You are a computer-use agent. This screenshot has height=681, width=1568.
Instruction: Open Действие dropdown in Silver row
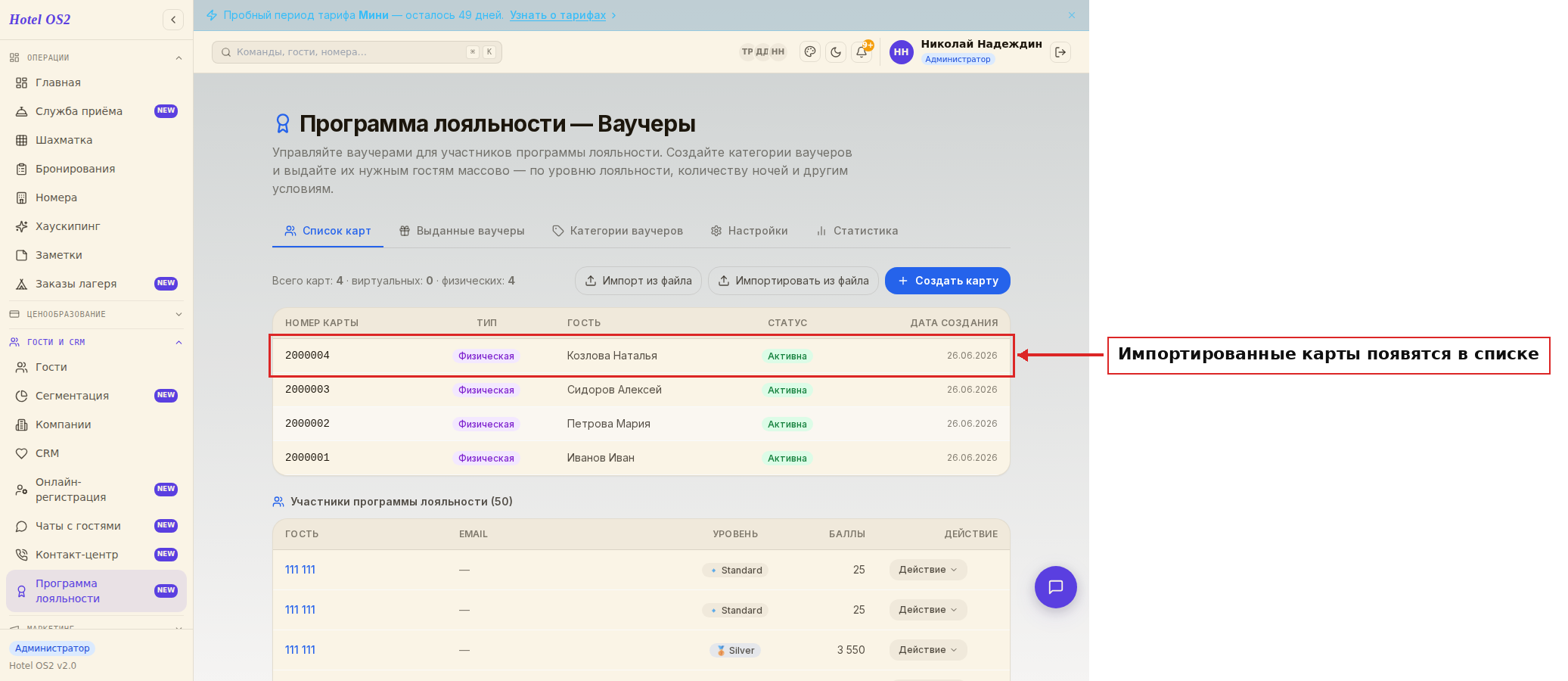pos(928,650)
